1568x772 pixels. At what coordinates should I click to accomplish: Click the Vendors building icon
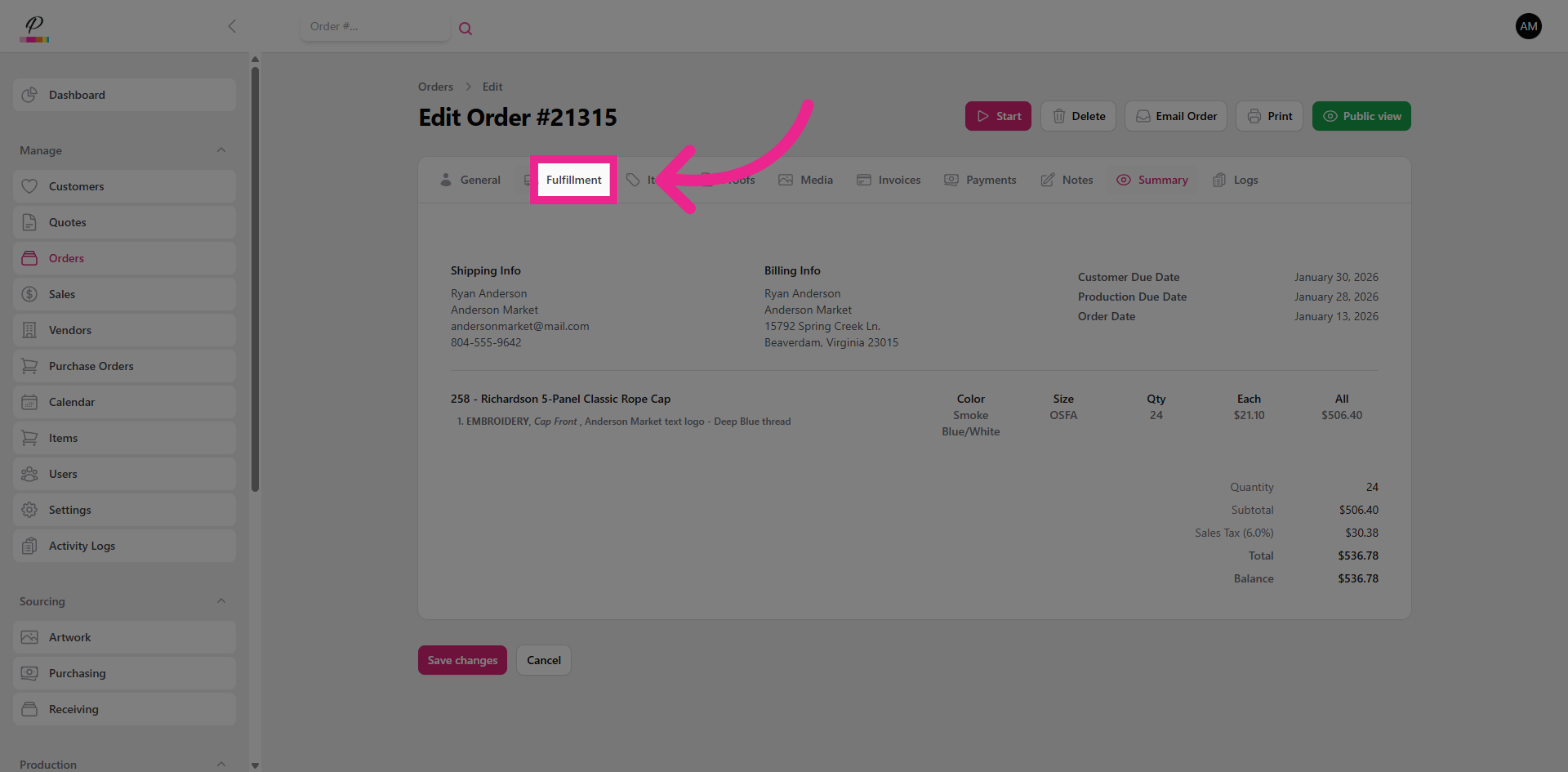pos(29,330)
